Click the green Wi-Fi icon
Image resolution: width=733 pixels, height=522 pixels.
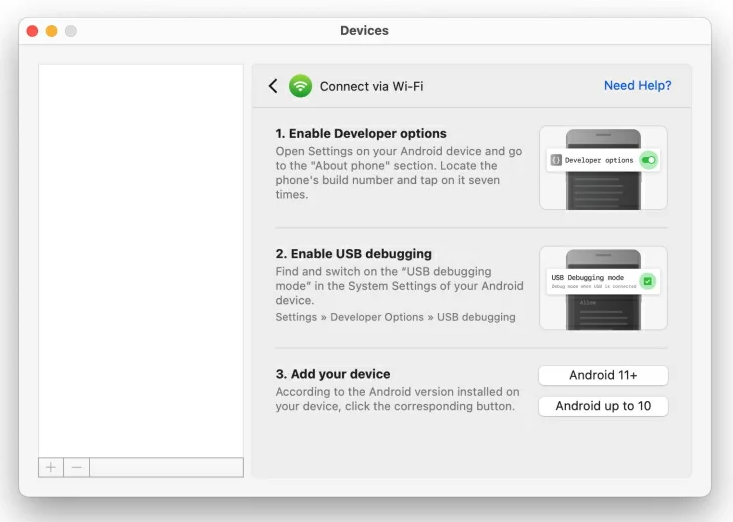(300, 86)
